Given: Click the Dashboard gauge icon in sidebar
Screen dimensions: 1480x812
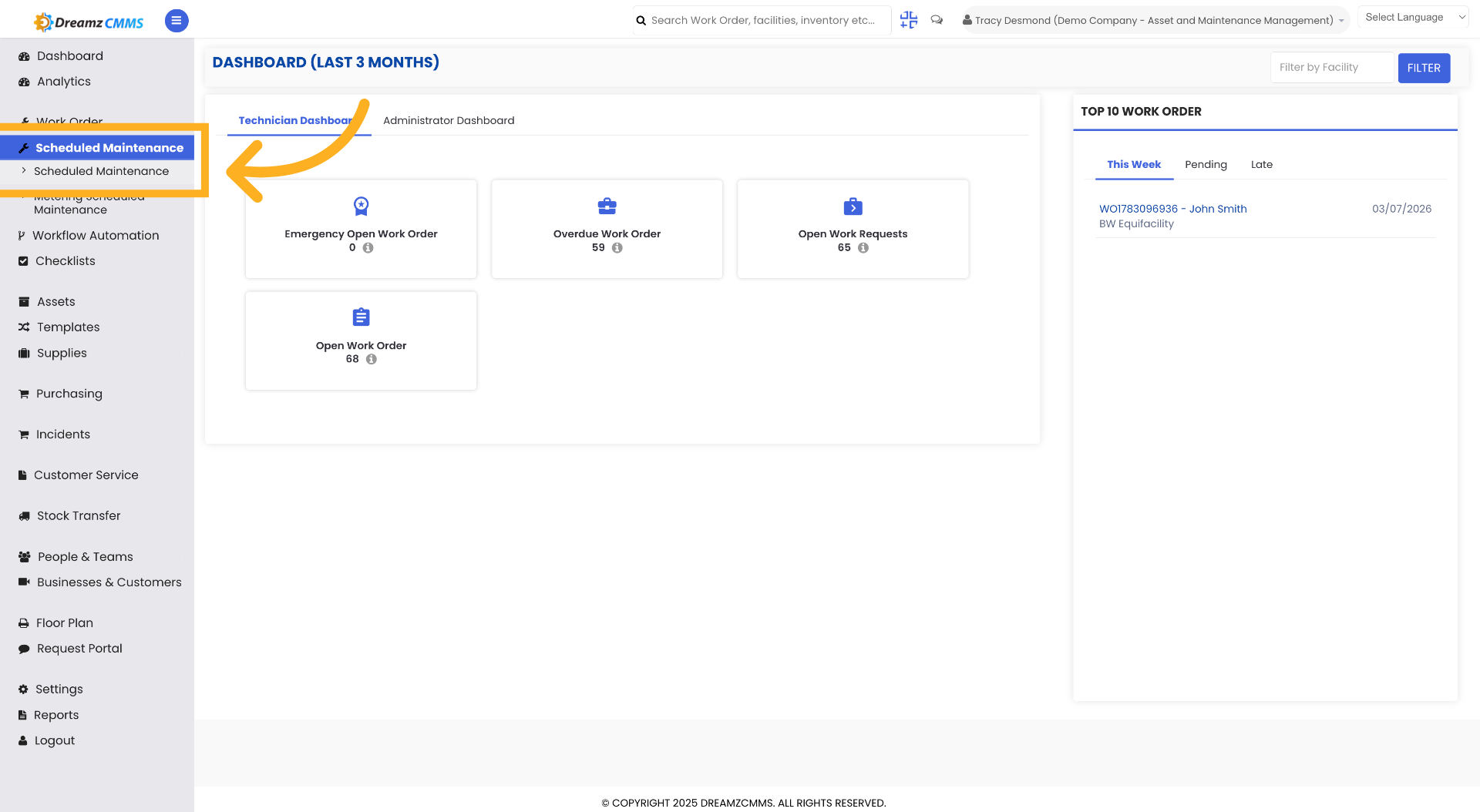Looking at the screenshot, I should 24,56.
